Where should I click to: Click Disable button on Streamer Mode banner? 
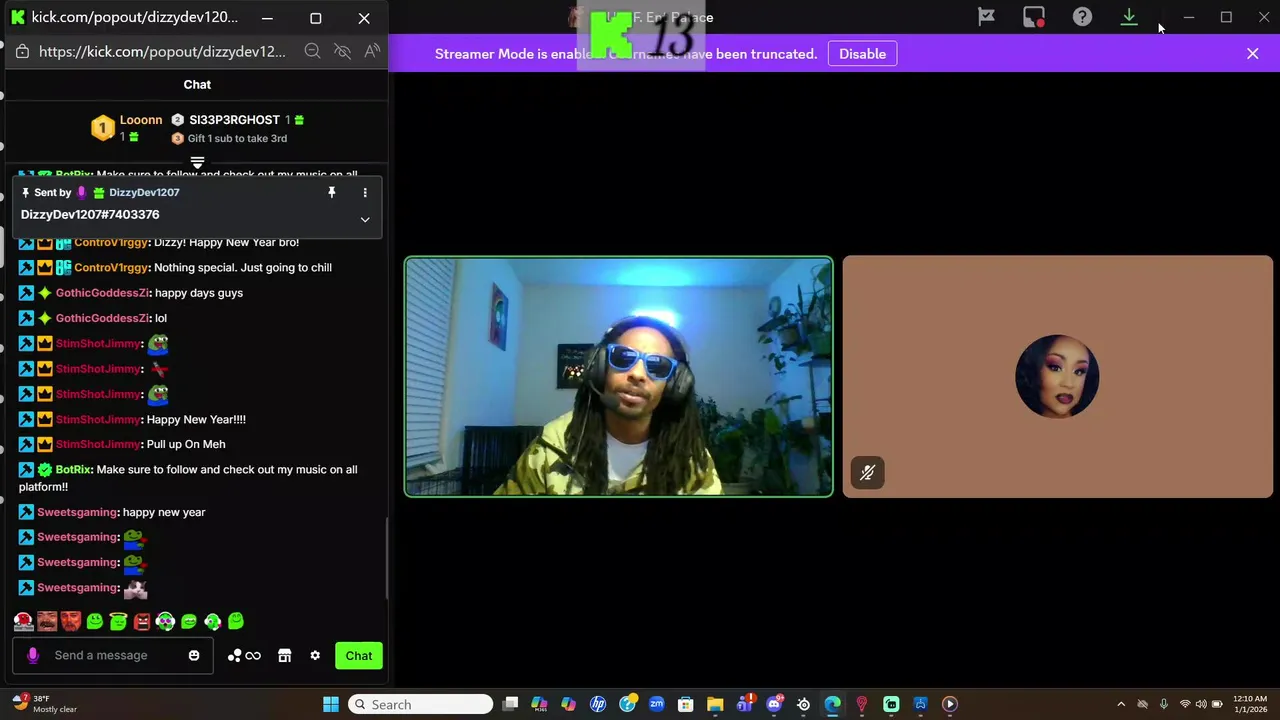862,54
